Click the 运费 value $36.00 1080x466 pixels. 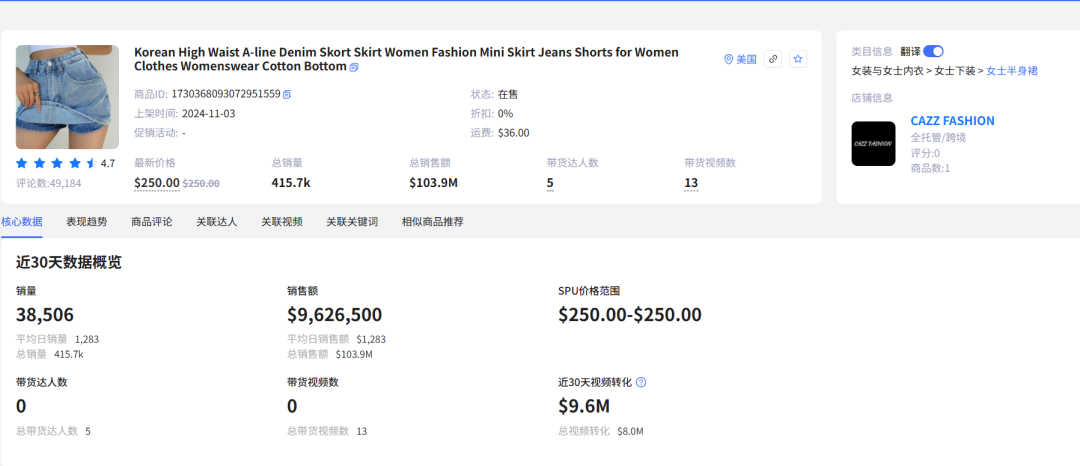pyautogui.click(x=514, y=133)
